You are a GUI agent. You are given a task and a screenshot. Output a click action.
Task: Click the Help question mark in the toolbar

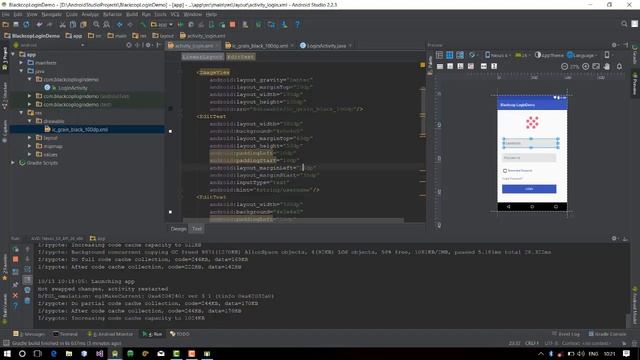(298, 24)
